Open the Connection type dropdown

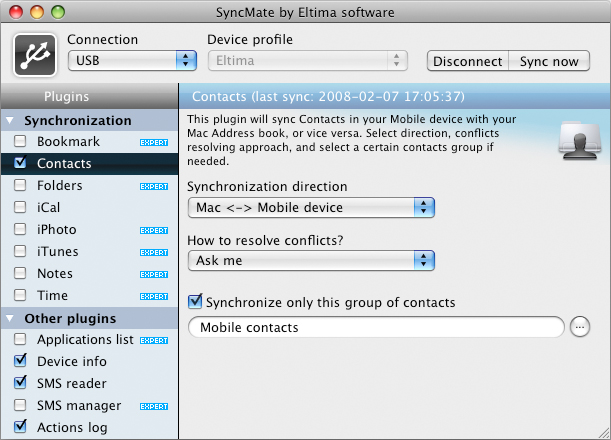pos(132,61)
